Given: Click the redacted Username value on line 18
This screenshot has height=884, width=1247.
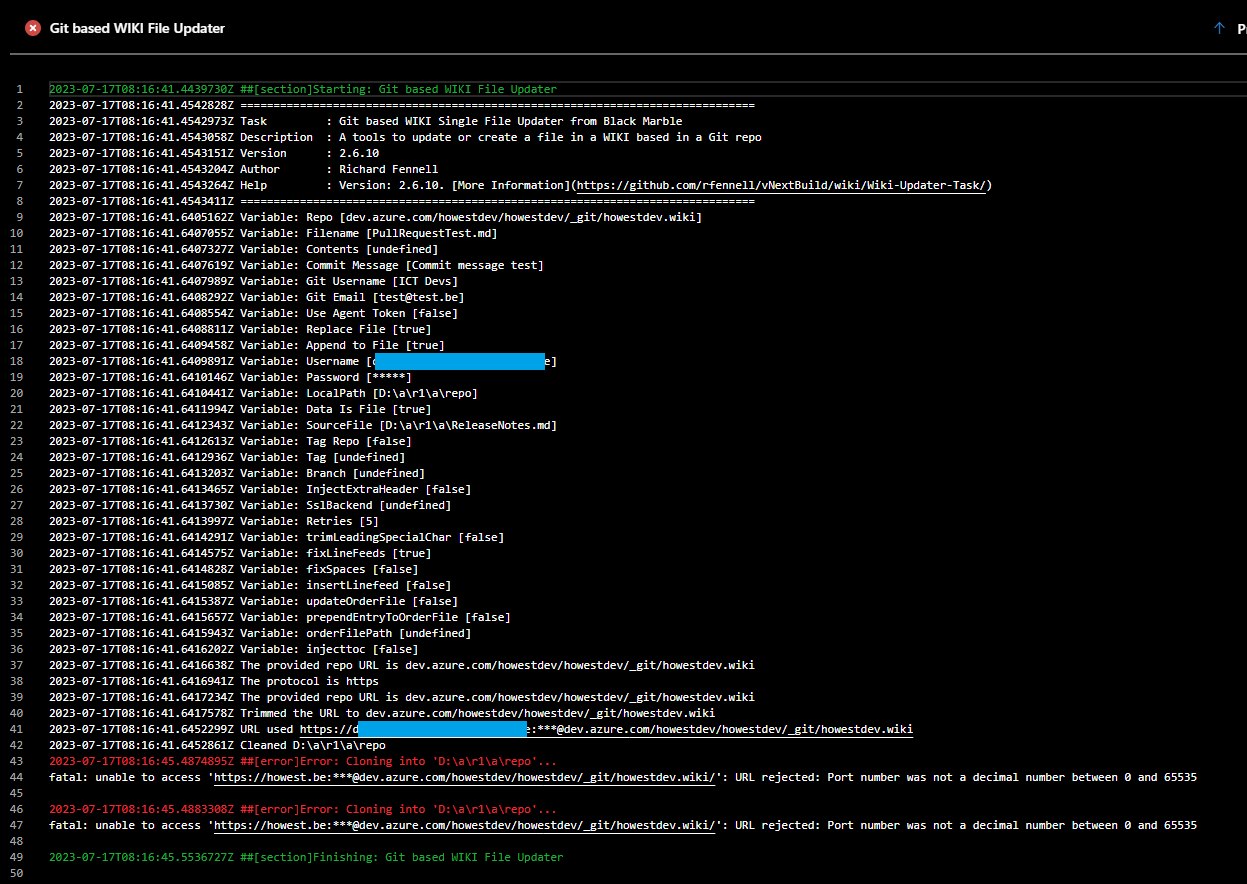Looking at the screenshot, I should (x=460, y=360).
